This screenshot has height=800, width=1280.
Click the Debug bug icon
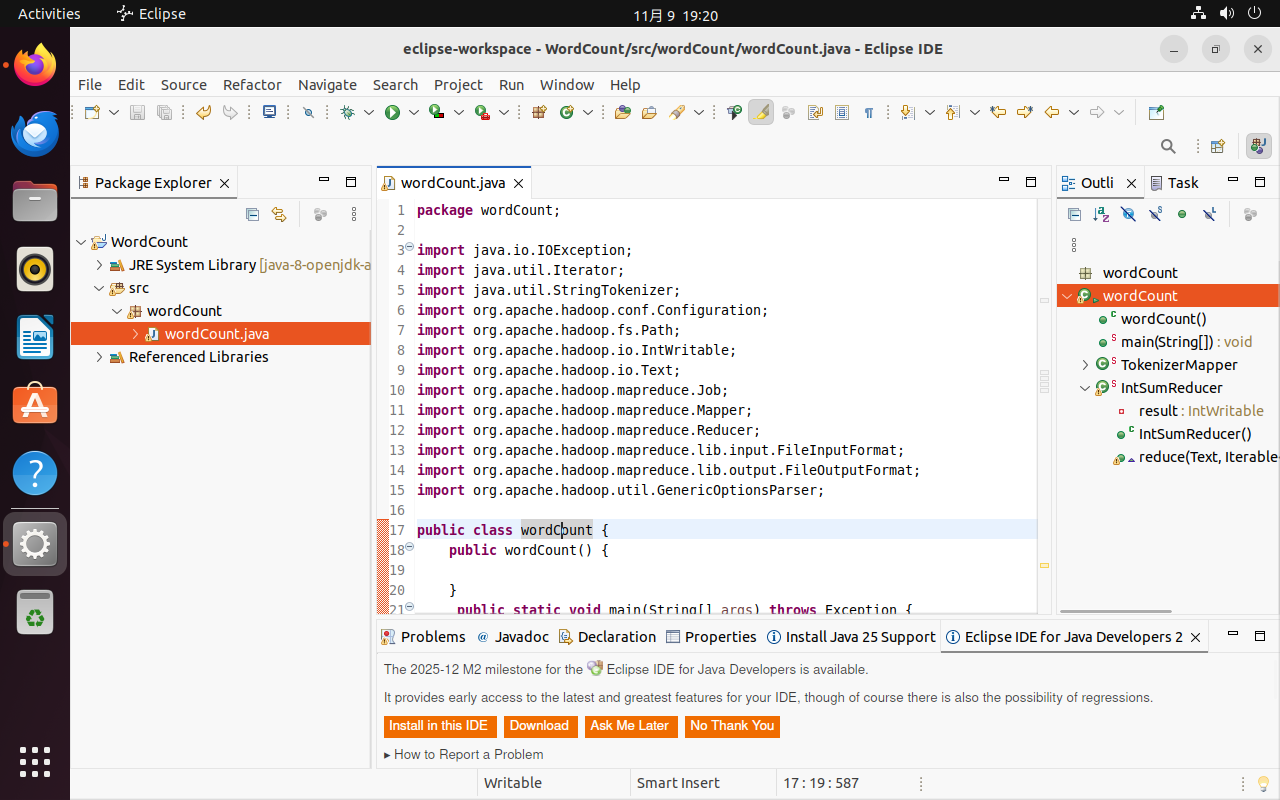coord(348,113)
